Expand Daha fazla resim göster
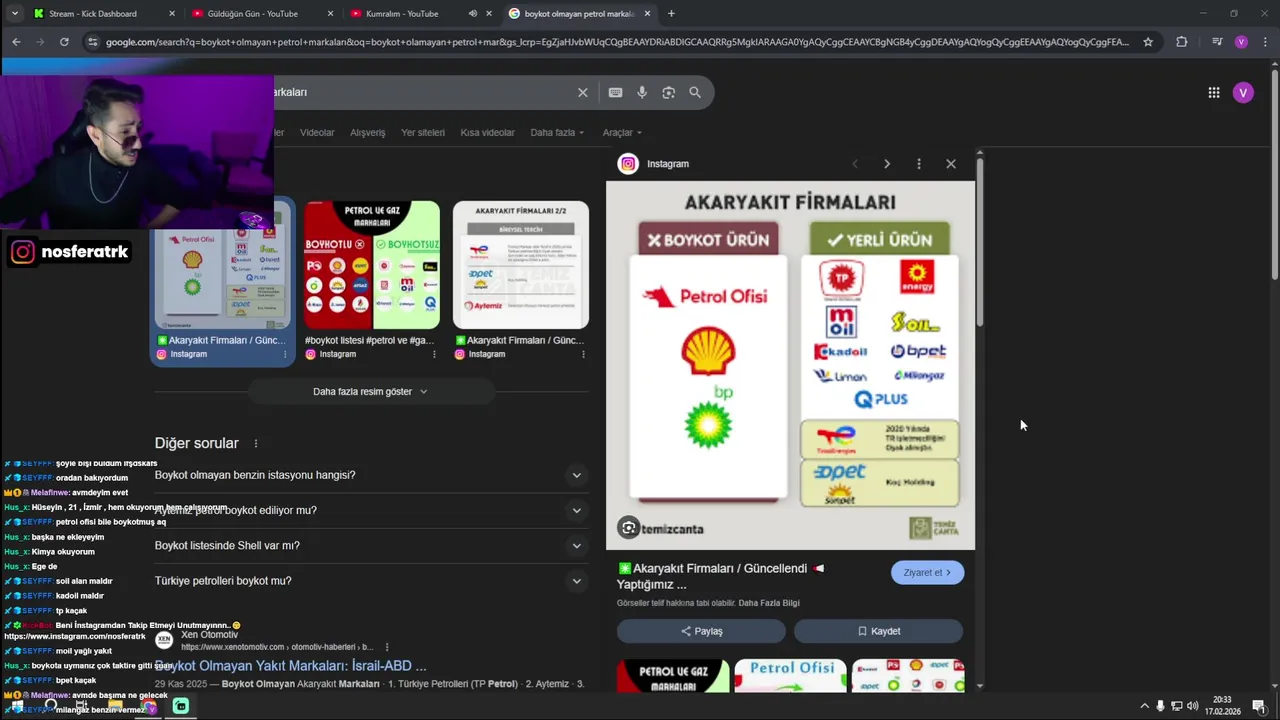Screen dimensions: 1280x720 (x=370, y=392)
